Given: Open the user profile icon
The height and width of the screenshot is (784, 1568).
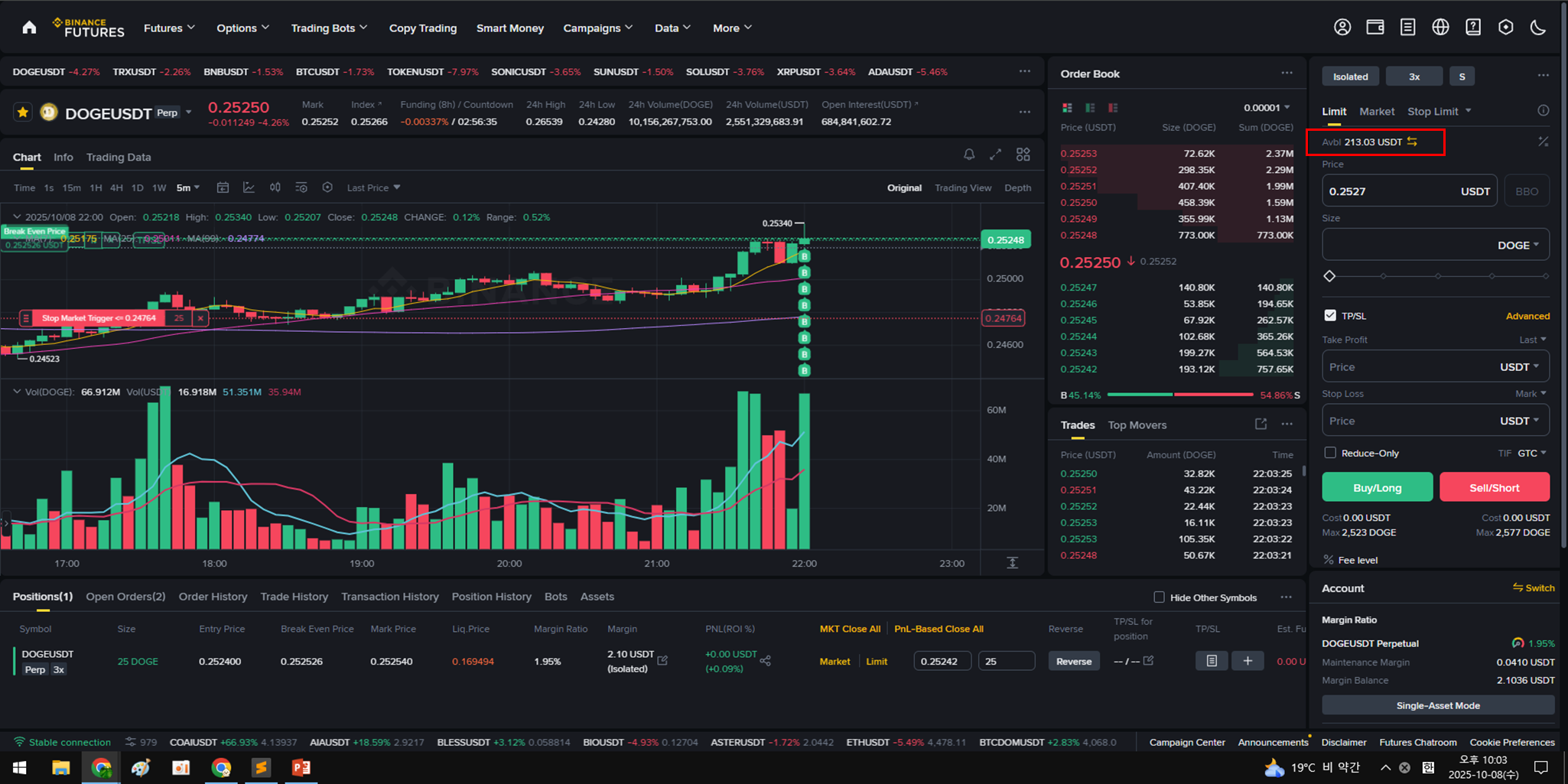Looking at the screenshot, I should click(x=1342, y=28).
